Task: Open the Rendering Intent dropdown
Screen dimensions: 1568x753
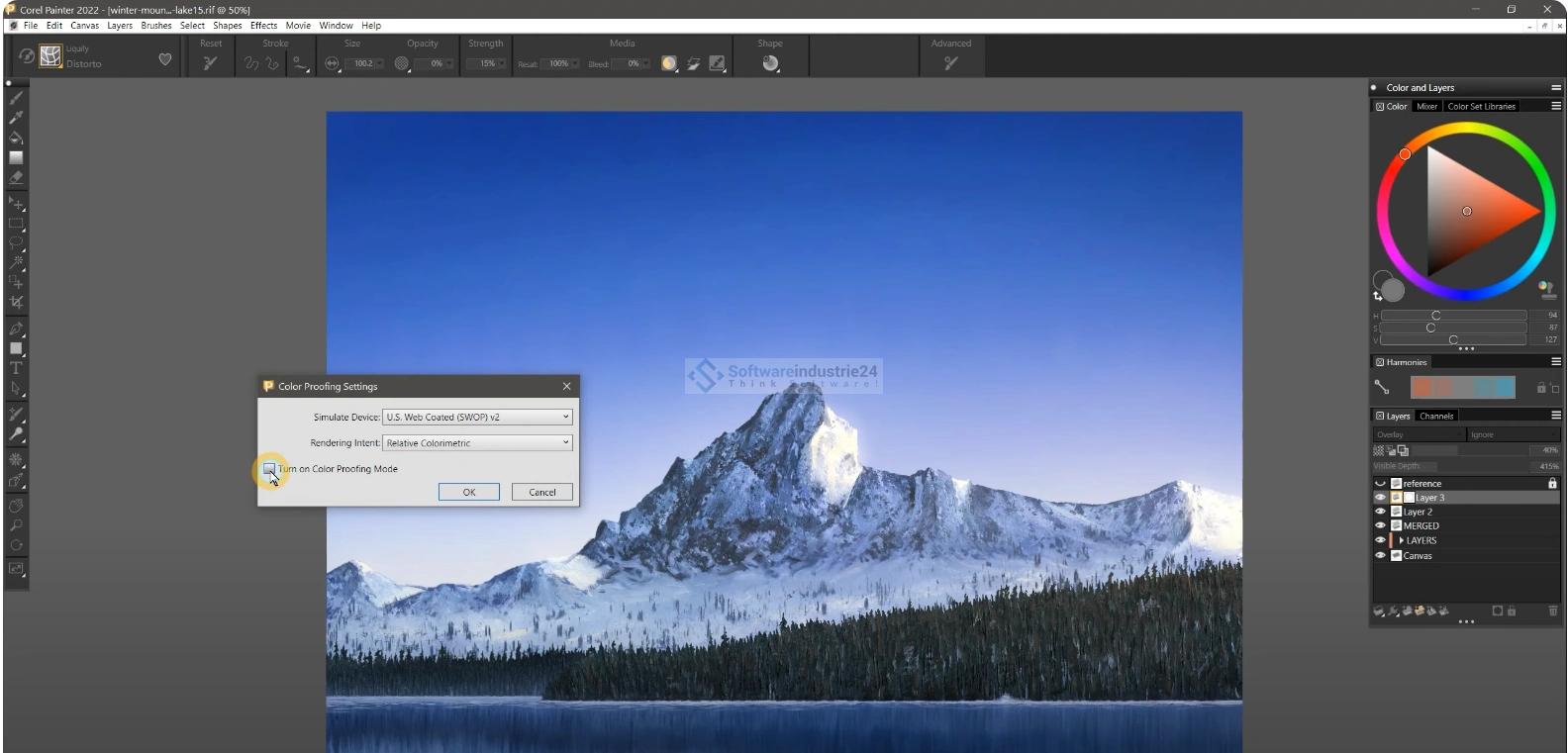Action: [477, 443]
